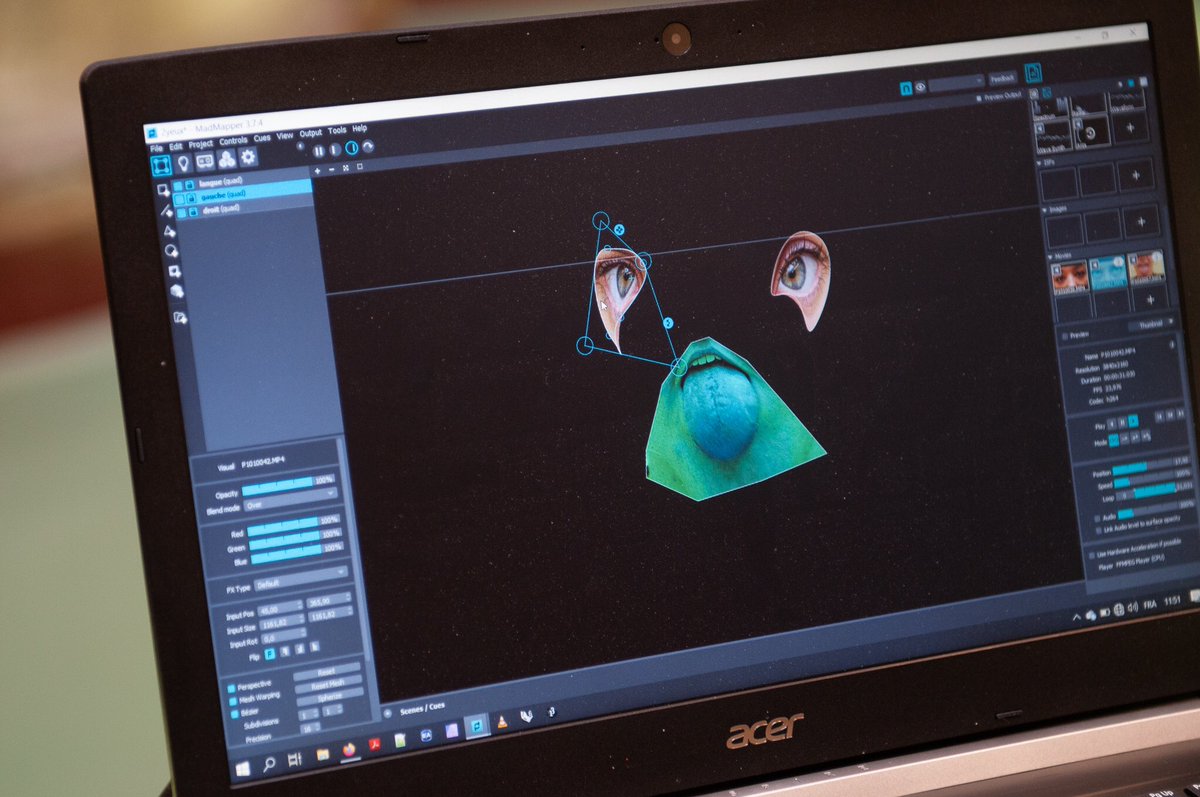Open the Thumbnail dropdown in the preview panel

[x=1152, y=323]
